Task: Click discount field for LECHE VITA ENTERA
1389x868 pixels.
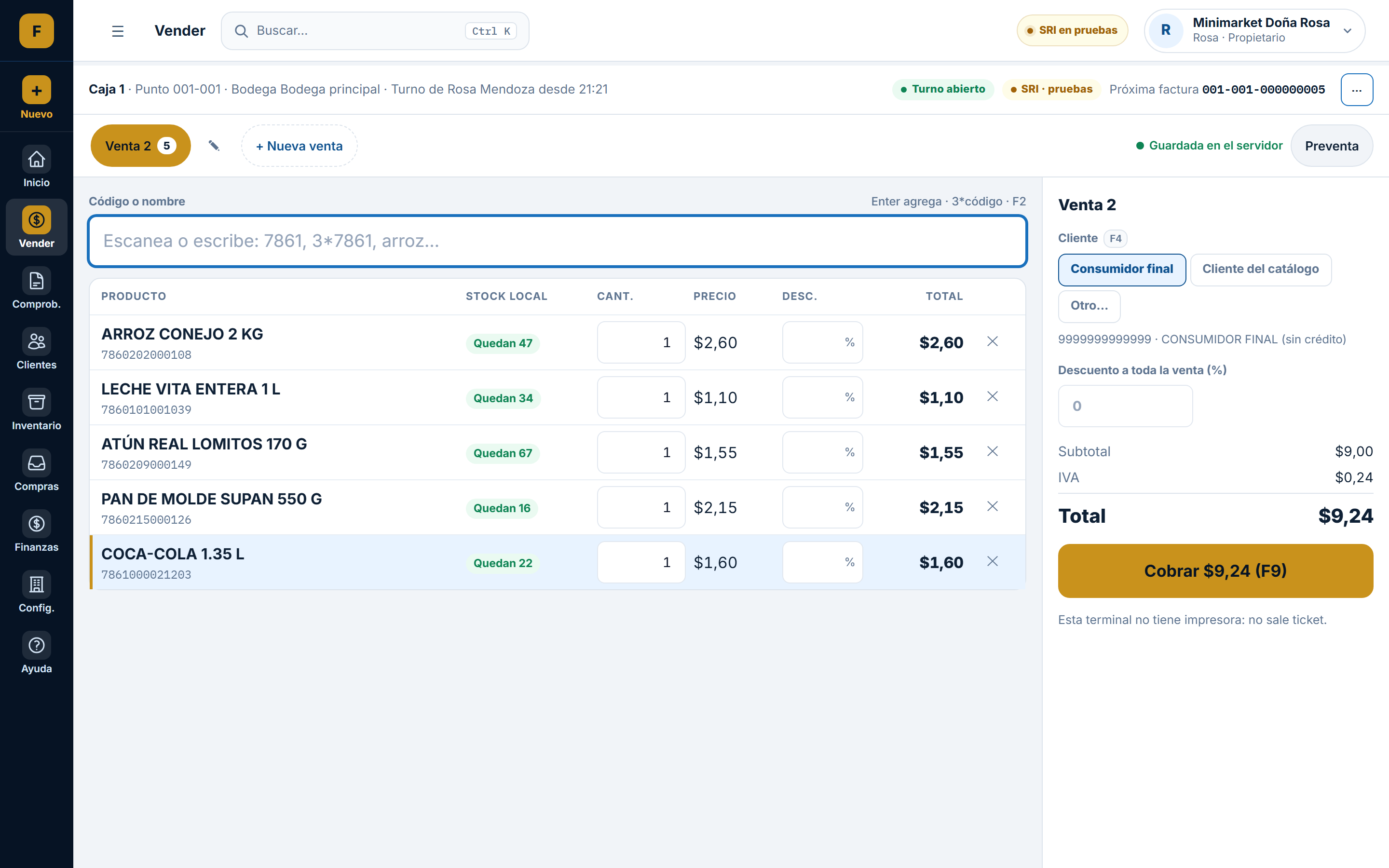Action: click(x=822, y=397)
